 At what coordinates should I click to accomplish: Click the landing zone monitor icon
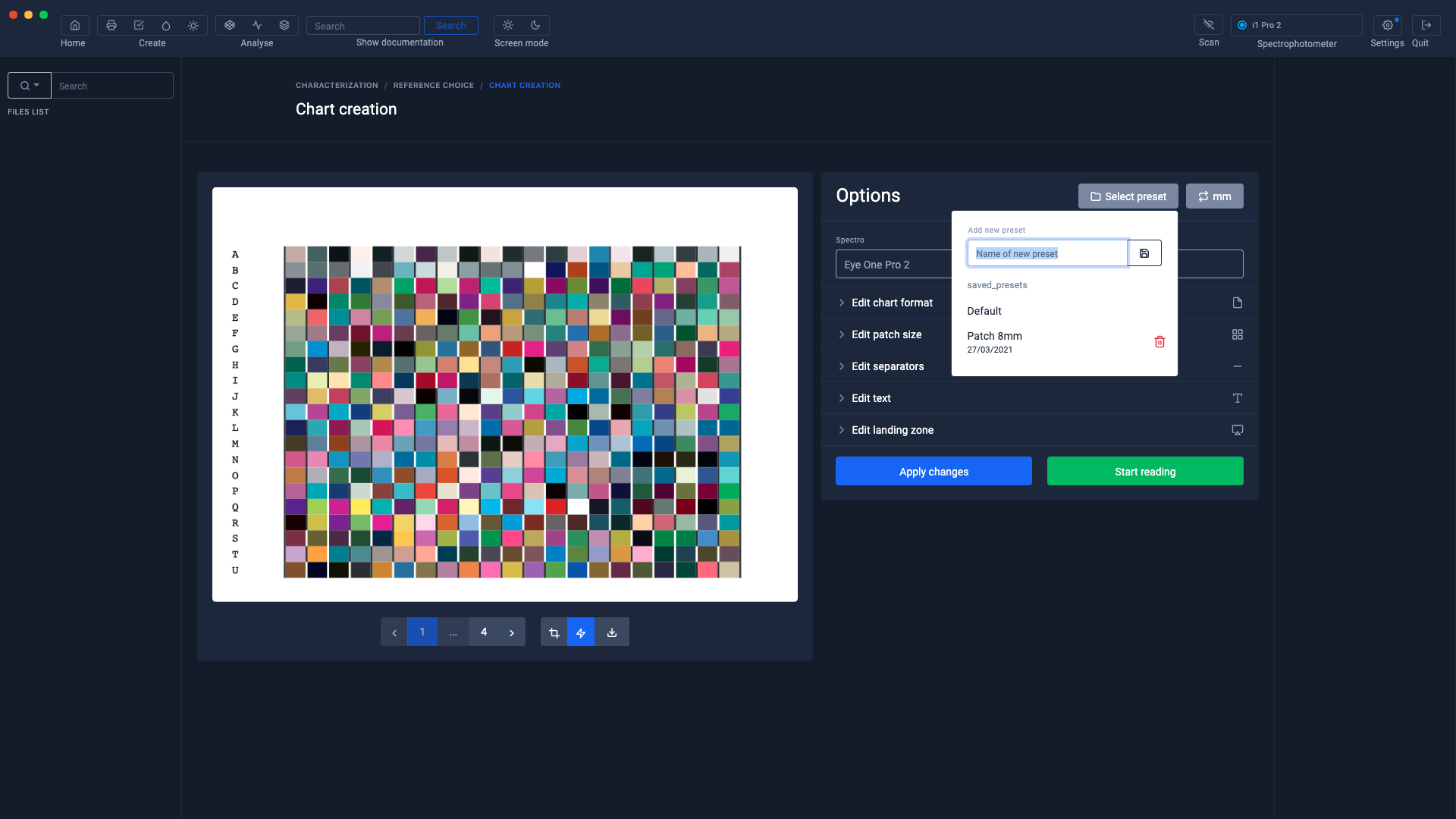pos(1238,430)
